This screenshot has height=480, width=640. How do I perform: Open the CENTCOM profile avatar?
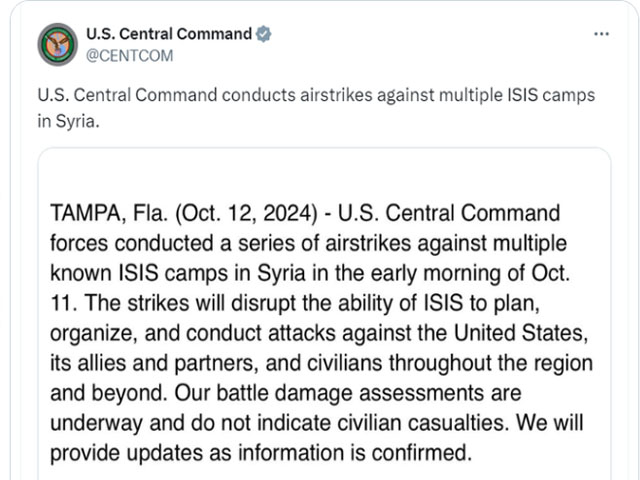tap(58, 44)
